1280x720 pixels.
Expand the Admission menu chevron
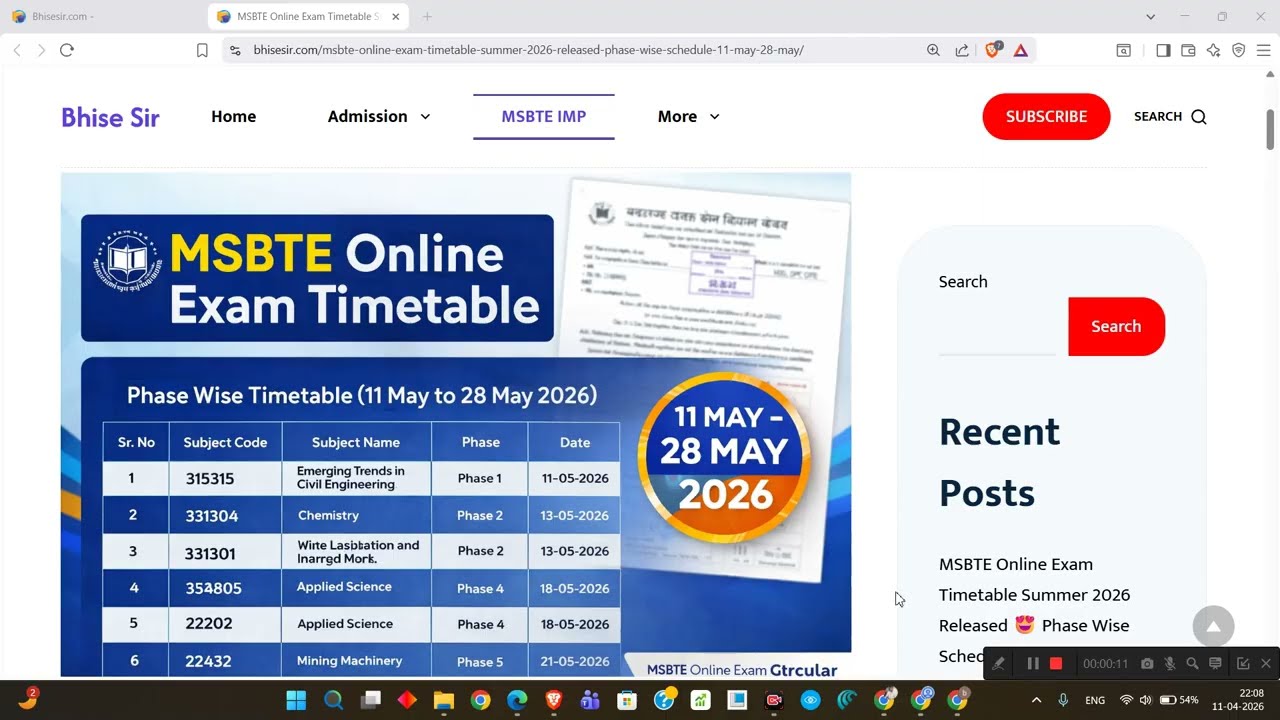coord(425,117)
